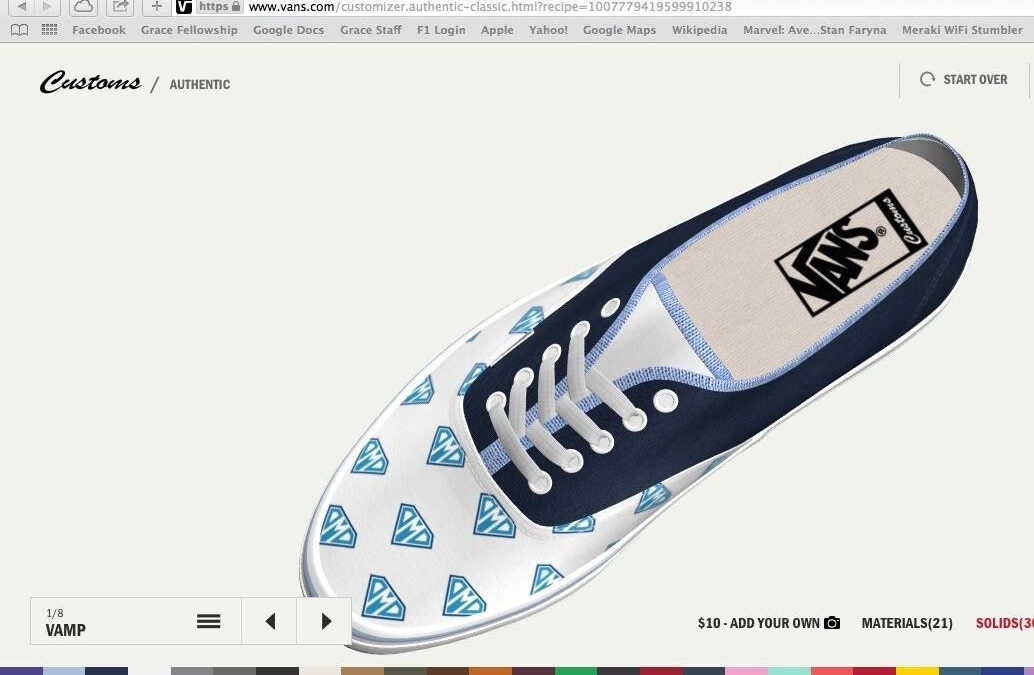Select the yellow color swatch
Viewport: 1034px width, 675px height.
tap(917, 671)
